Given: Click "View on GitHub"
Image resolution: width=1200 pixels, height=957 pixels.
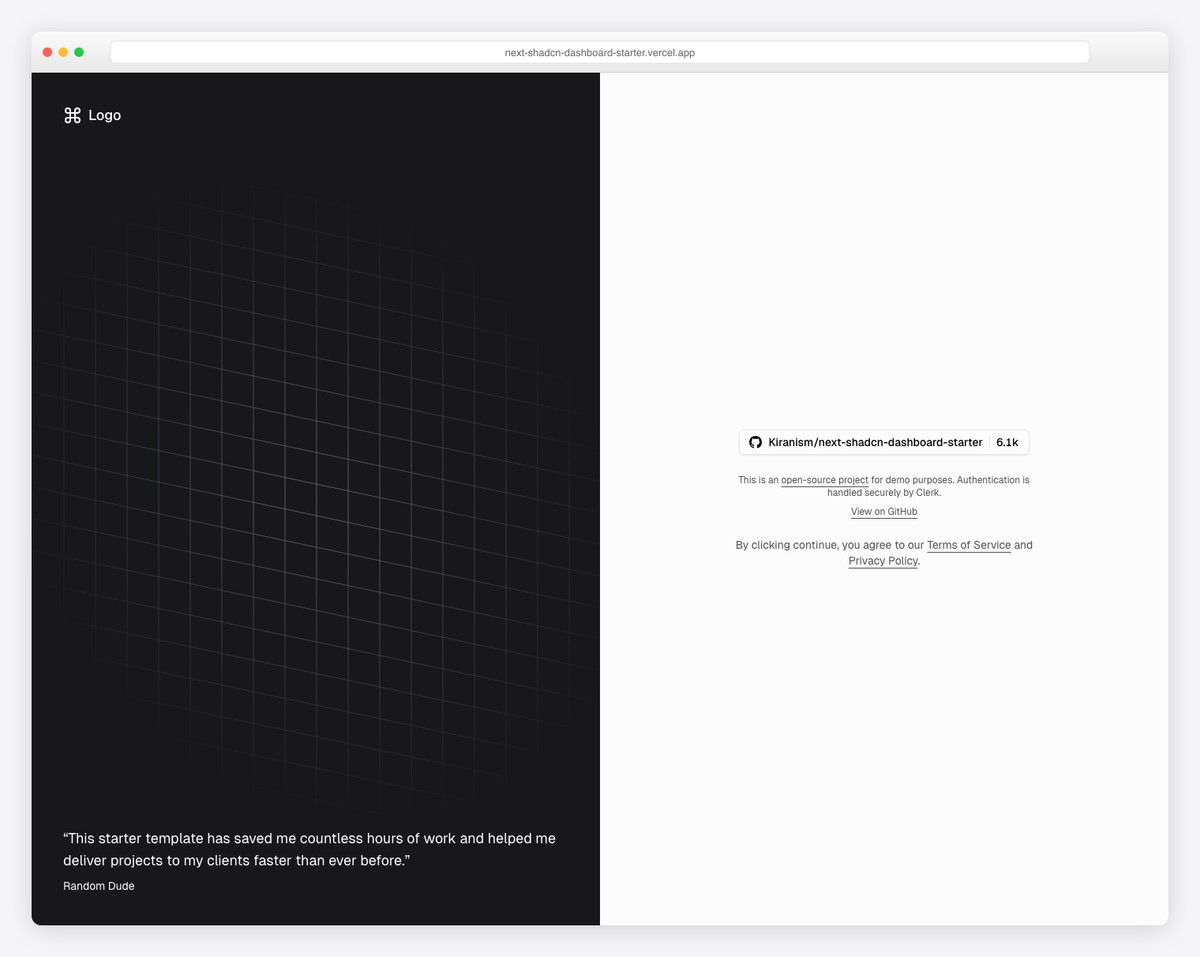Looking at the screenshot, I should pyautogui.click(x=883, y=511).
